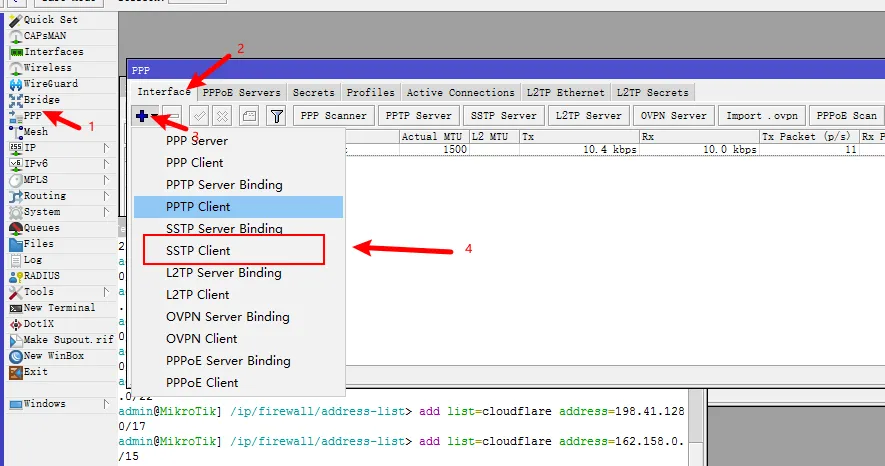Viewport: 885px width, 466px height.
Task: Switch to the Profiles tab
Action: [x=370, y=93]
